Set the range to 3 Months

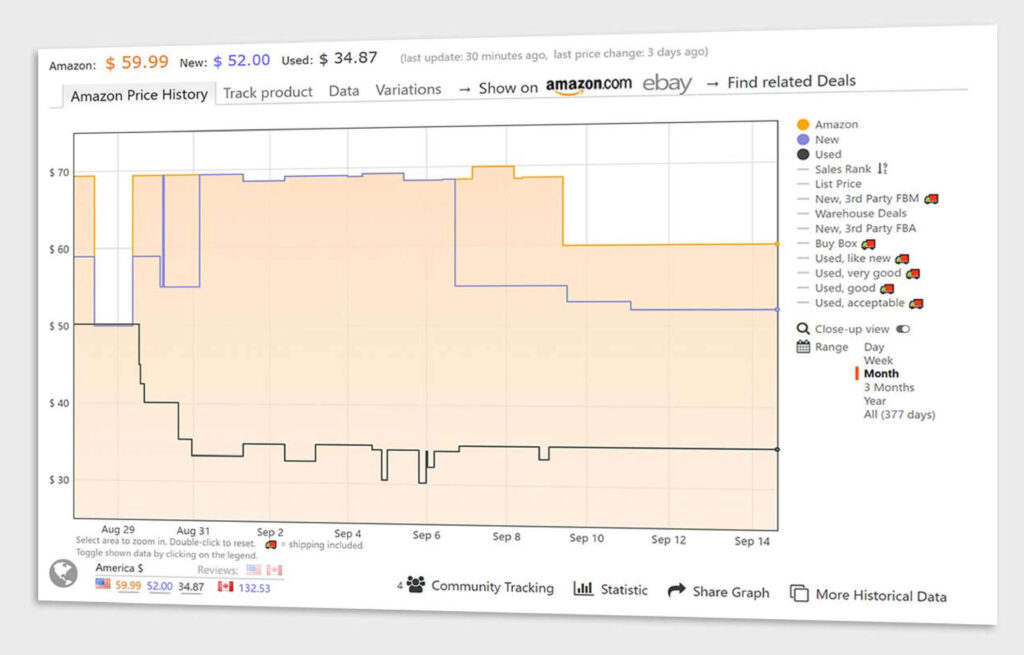889,387
